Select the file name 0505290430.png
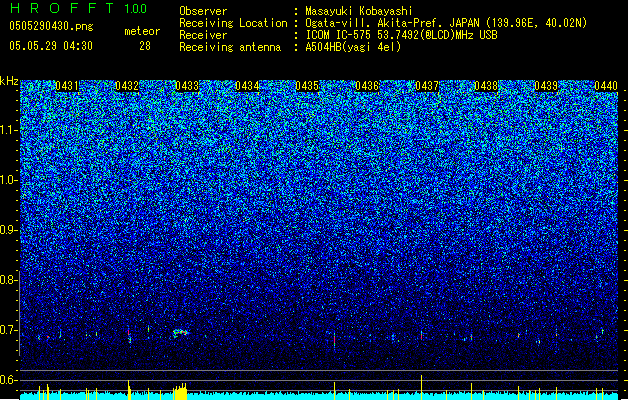This screenshot has height=400, width=629. (x=51, y=26)
